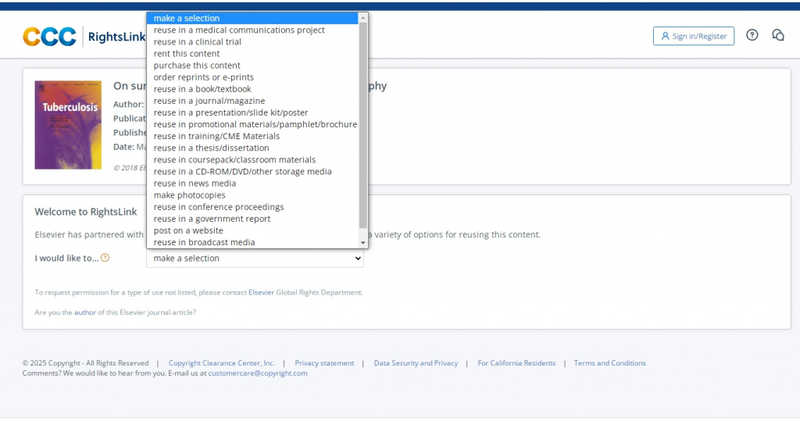The image size is (800, 421).
Task: Open the Privacy statement link
Action: [x=324, y=363]
